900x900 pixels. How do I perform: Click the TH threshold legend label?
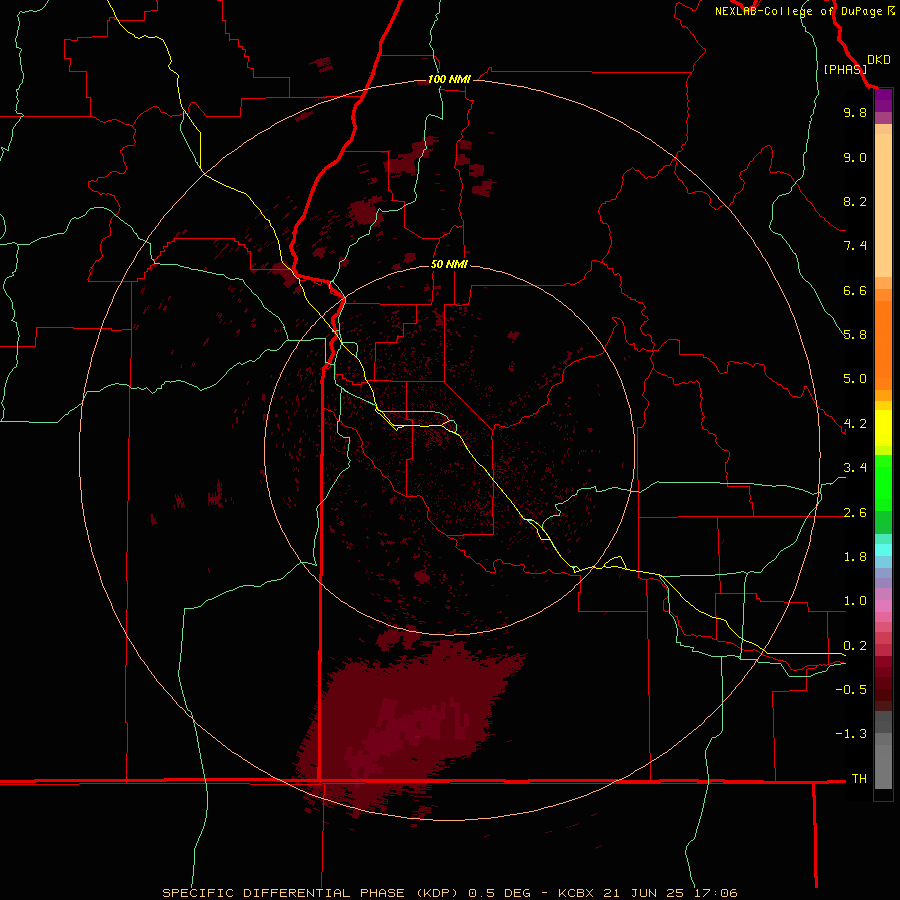pos(859,779)
